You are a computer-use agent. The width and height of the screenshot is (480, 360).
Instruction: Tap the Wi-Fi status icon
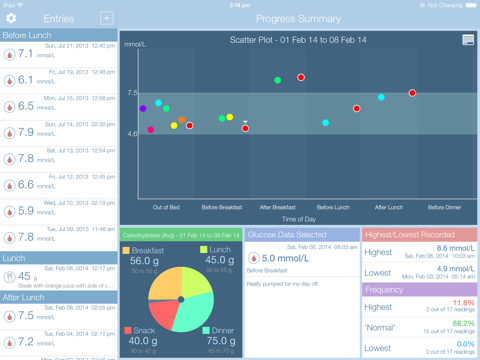click(21, 5)
